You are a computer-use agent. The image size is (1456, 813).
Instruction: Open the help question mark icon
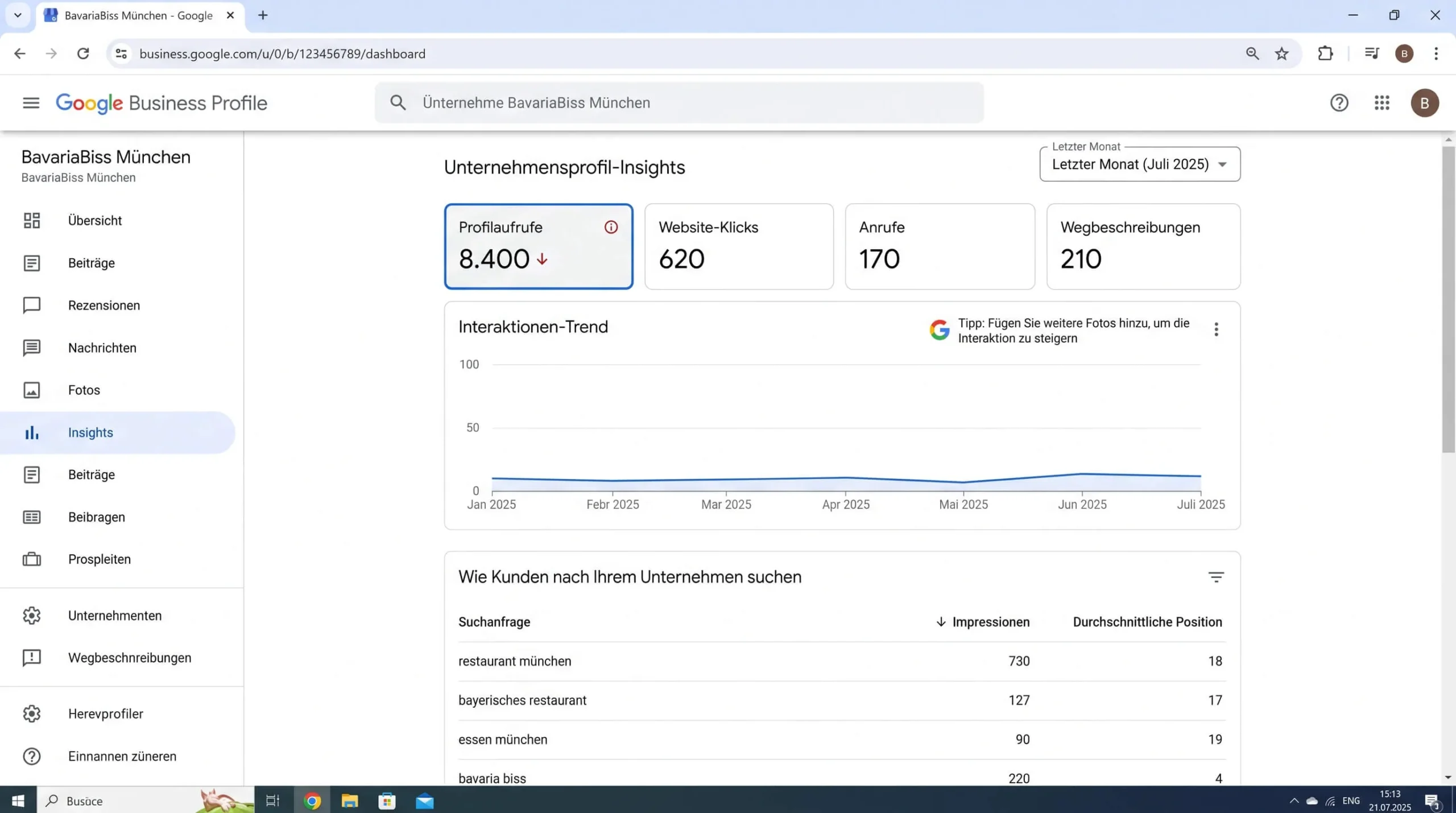(1339, 103)
